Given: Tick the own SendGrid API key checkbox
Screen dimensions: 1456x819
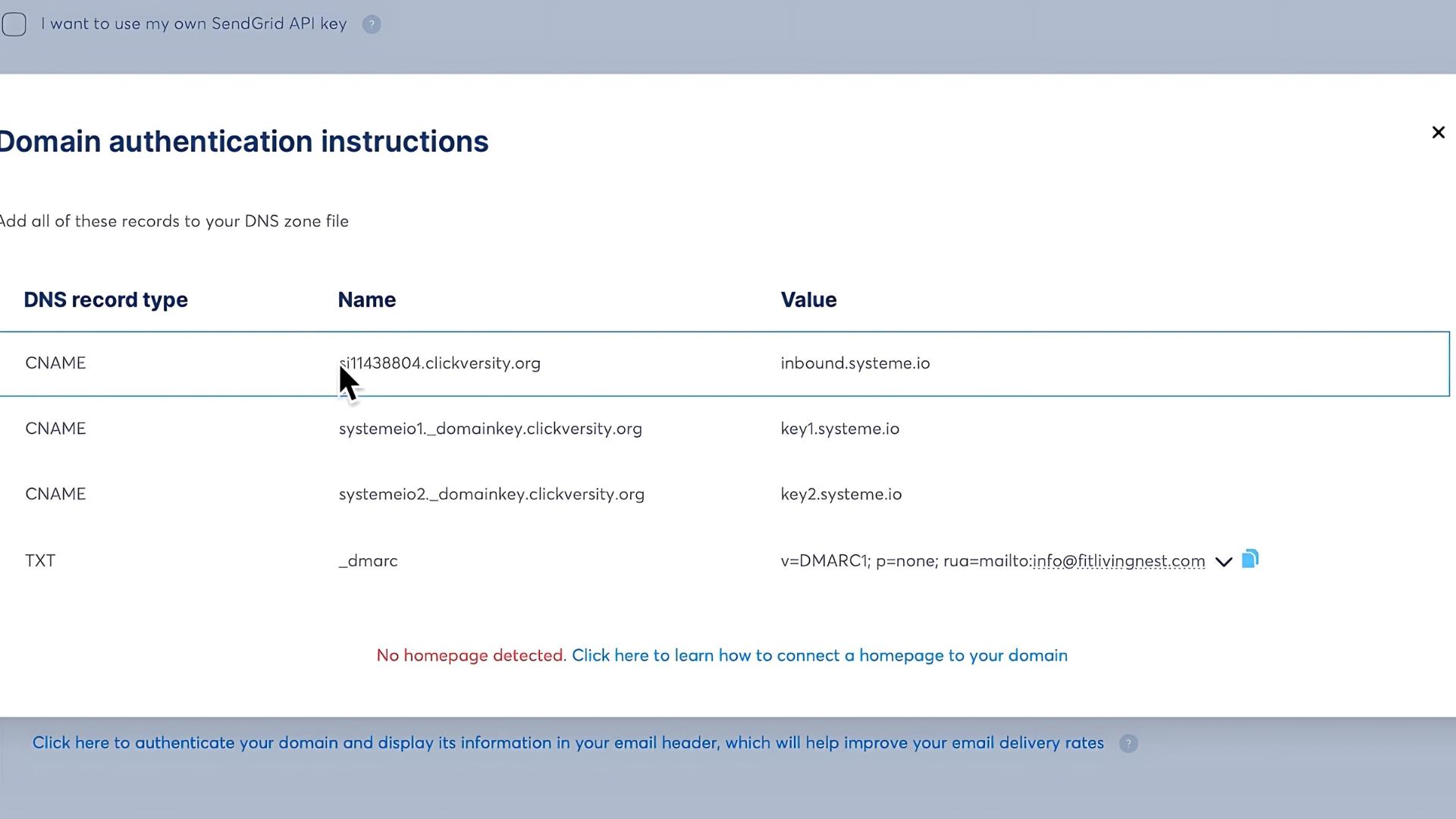Looking at the screenshot, I should [14, 24].
